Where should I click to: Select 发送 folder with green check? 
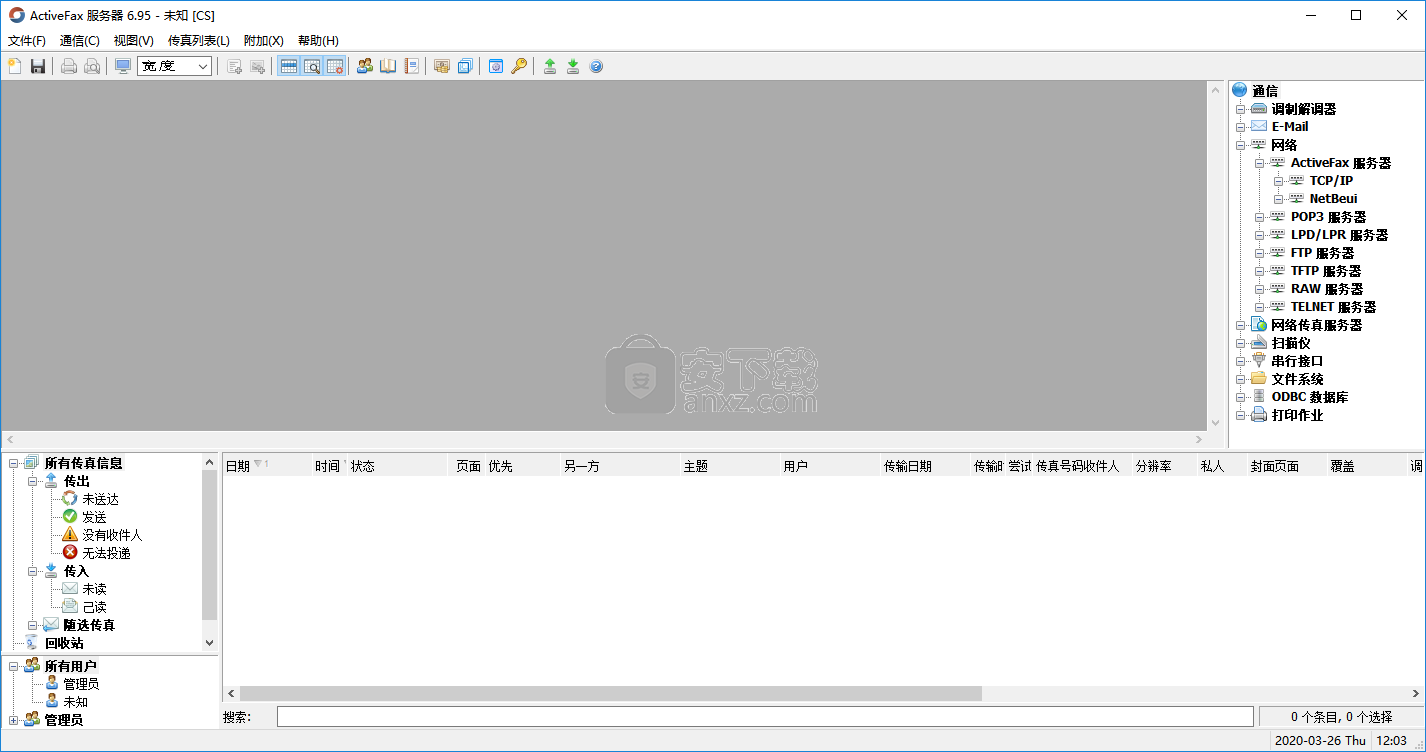point(94,517)
